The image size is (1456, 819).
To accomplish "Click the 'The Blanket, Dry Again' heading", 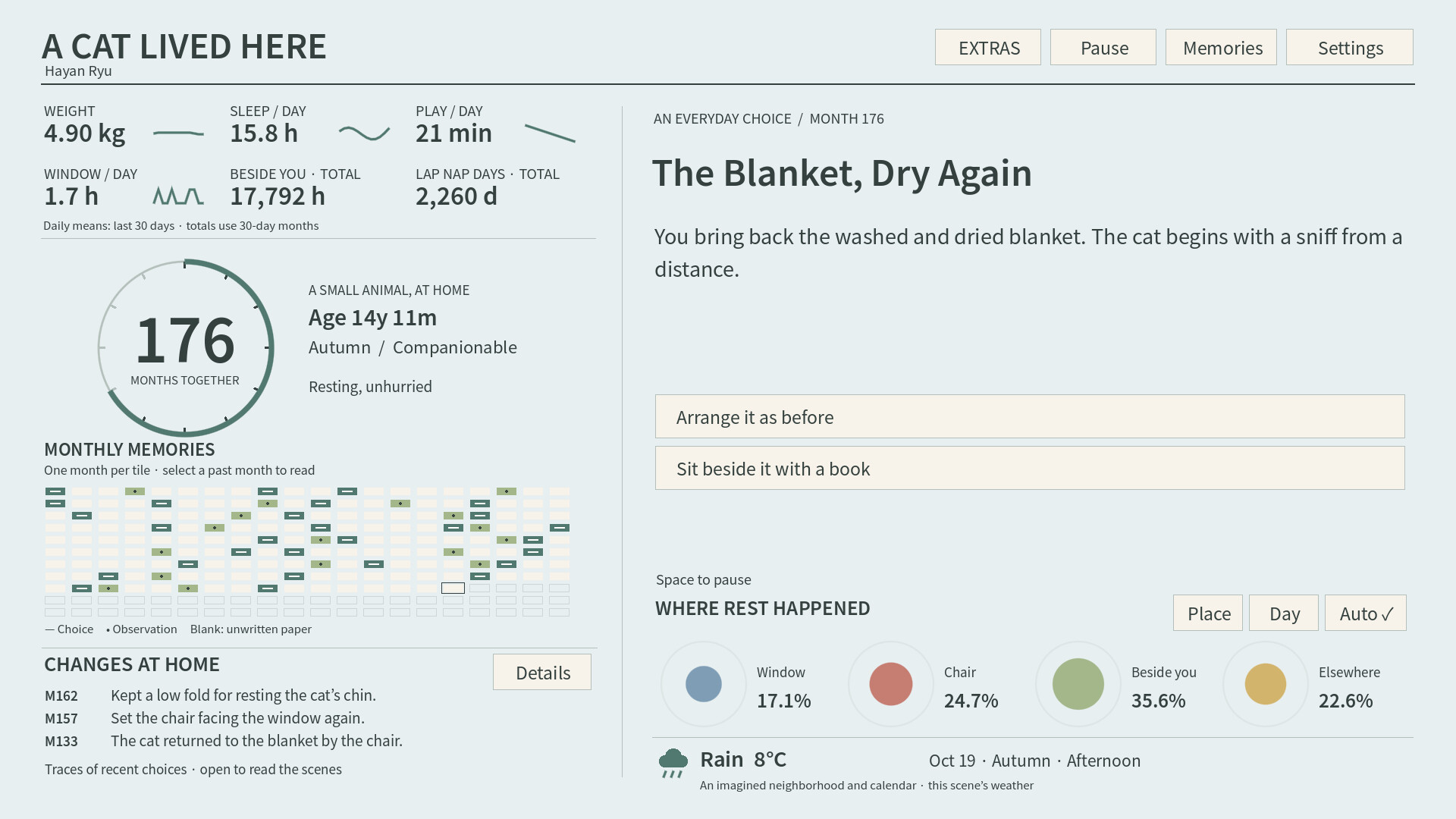I will pyautogui.click(x=842, y=174).
